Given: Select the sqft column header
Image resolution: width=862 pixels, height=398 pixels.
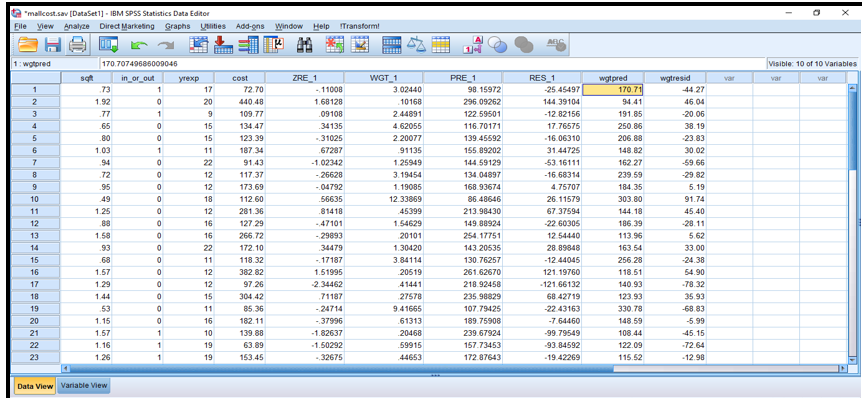Looking at the screenshot, I should pos(86,78).
